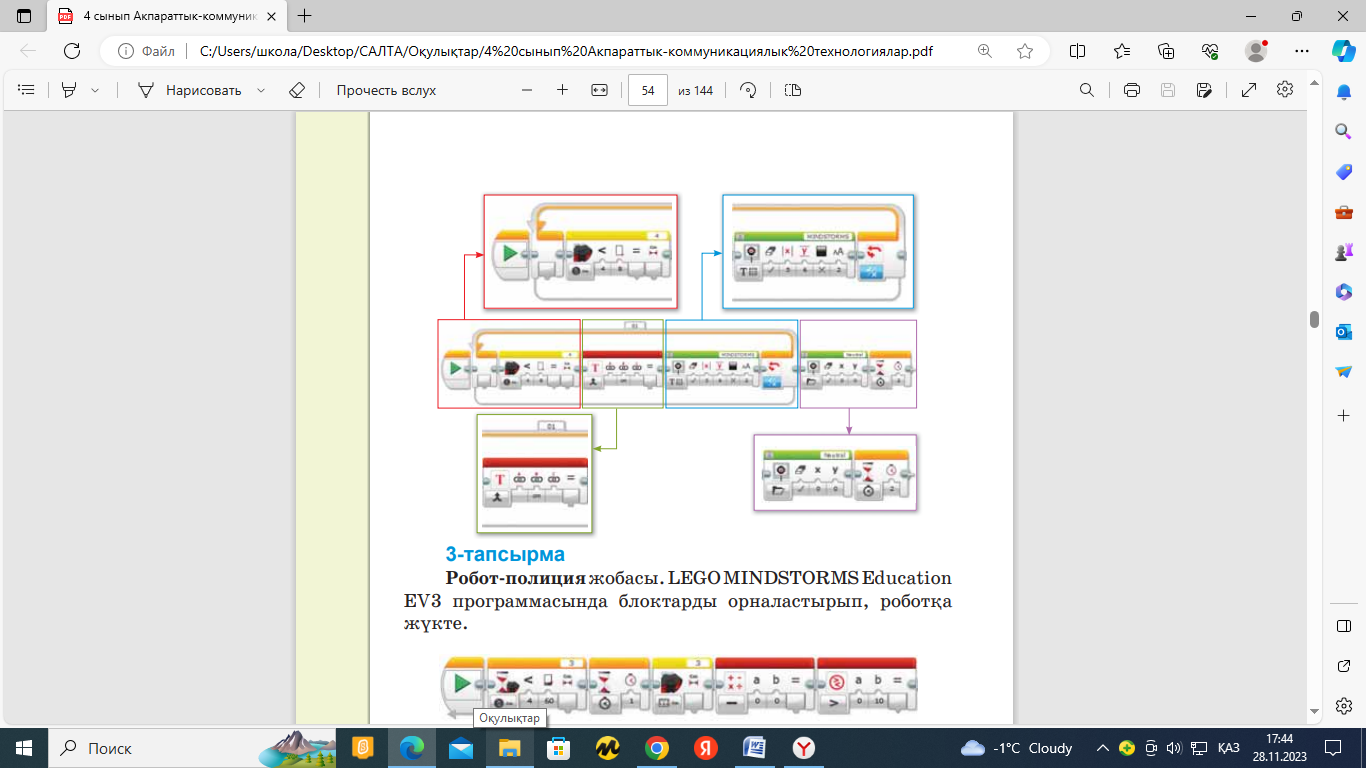This screenshot has width=1366, height=768.
Task: Open the Windows Start menu
Action: (x=24, y=747)
